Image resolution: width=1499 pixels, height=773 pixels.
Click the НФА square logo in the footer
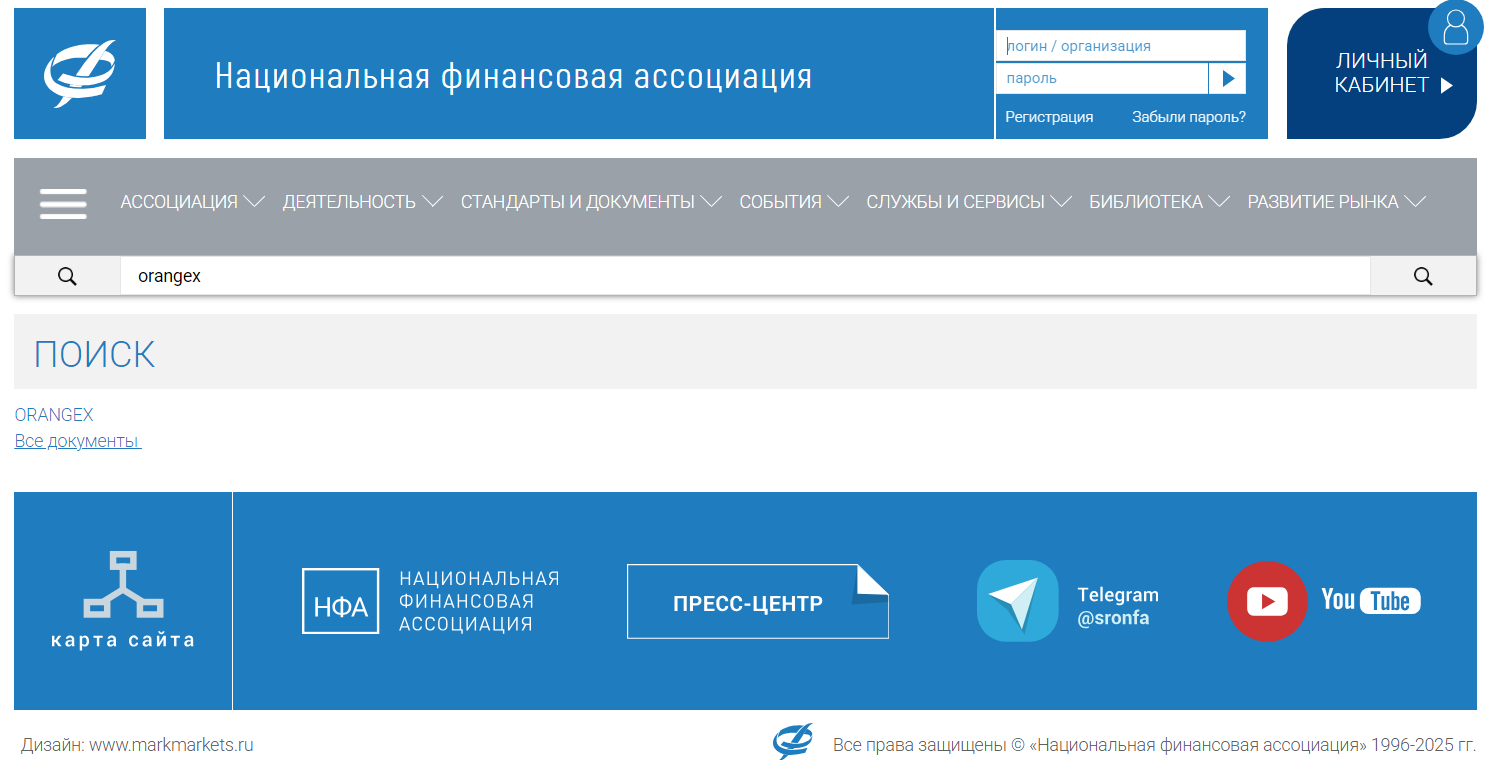coord(341,601)
